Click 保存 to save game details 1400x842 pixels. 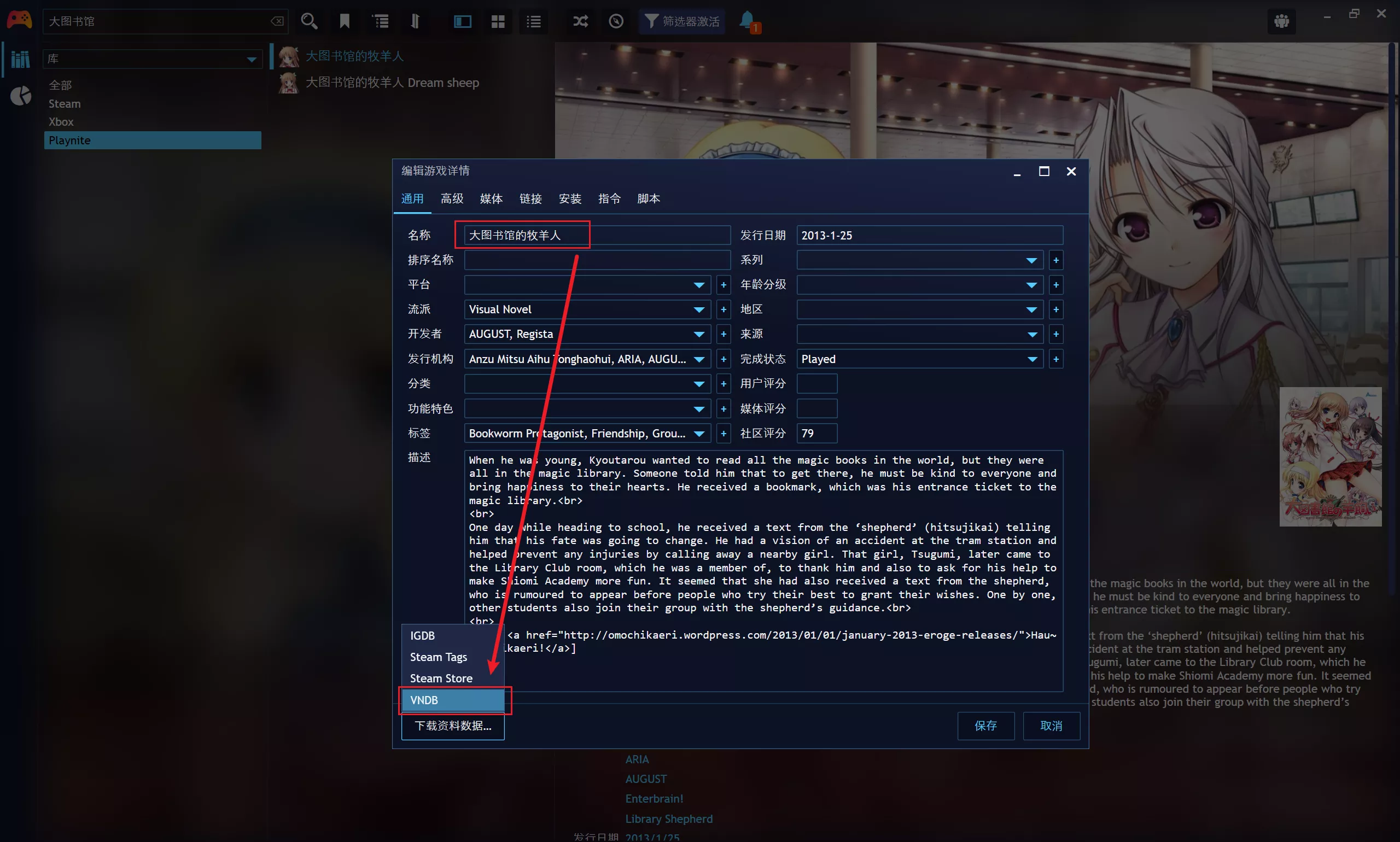click(x=986, y=726)
